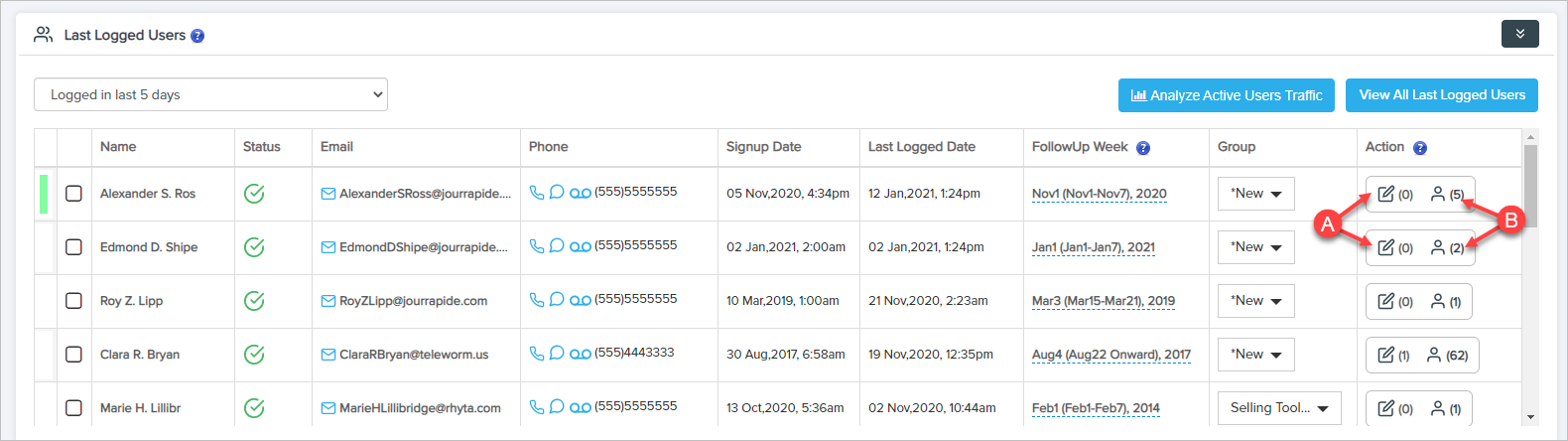Click the FollowUp Week help icon
This screenshot has width=1568, height=441.
pos(1143,148)
